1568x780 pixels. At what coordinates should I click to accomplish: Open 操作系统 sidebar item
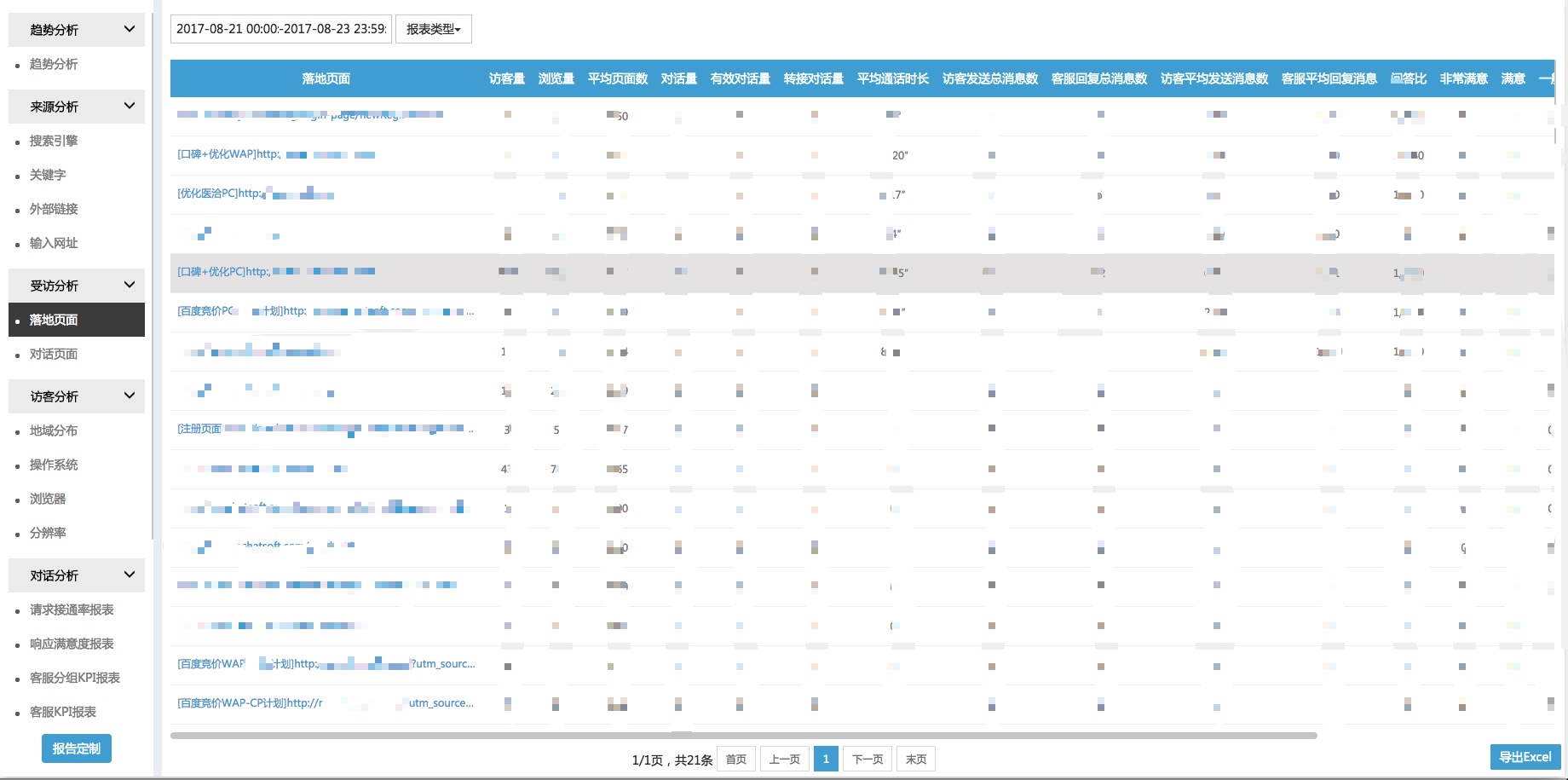[54, 465]
